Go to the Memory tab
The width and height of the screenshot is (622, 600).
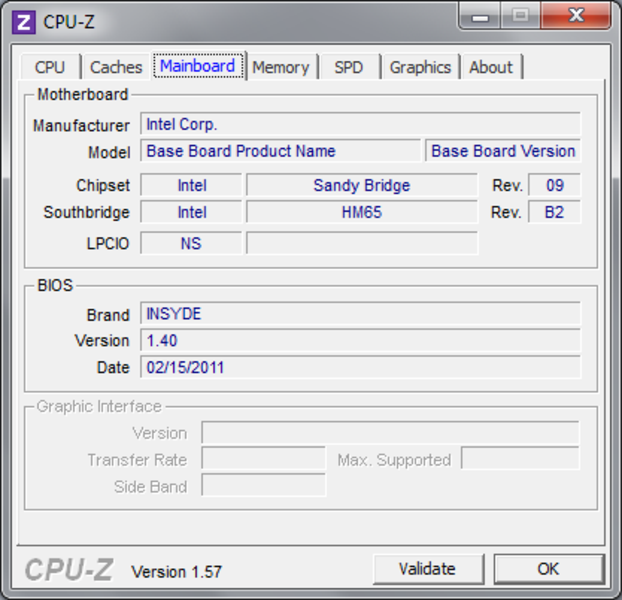[281, 67]
